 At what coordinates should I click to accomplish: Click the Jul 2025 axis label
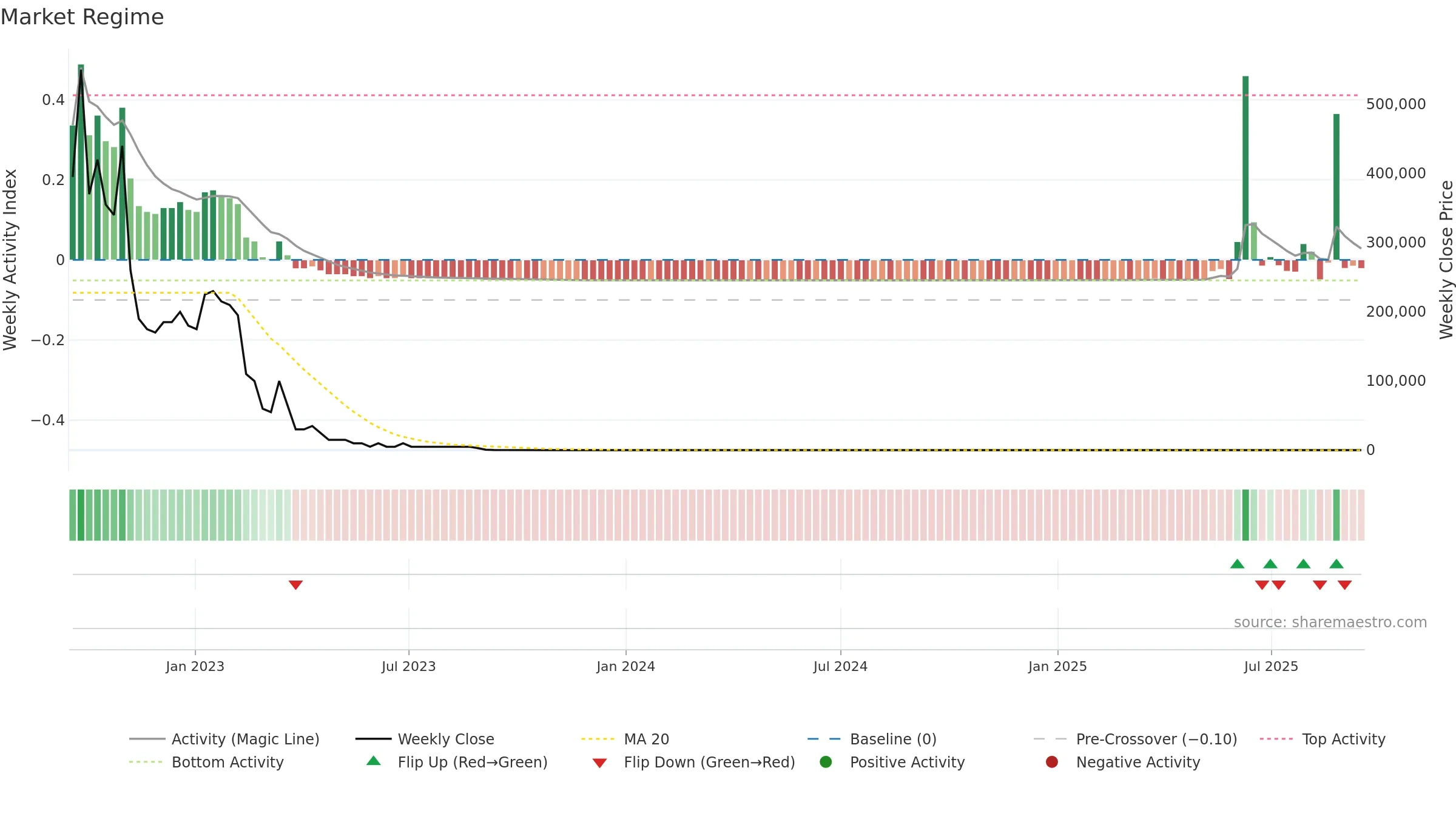[x=1271, y=666]
